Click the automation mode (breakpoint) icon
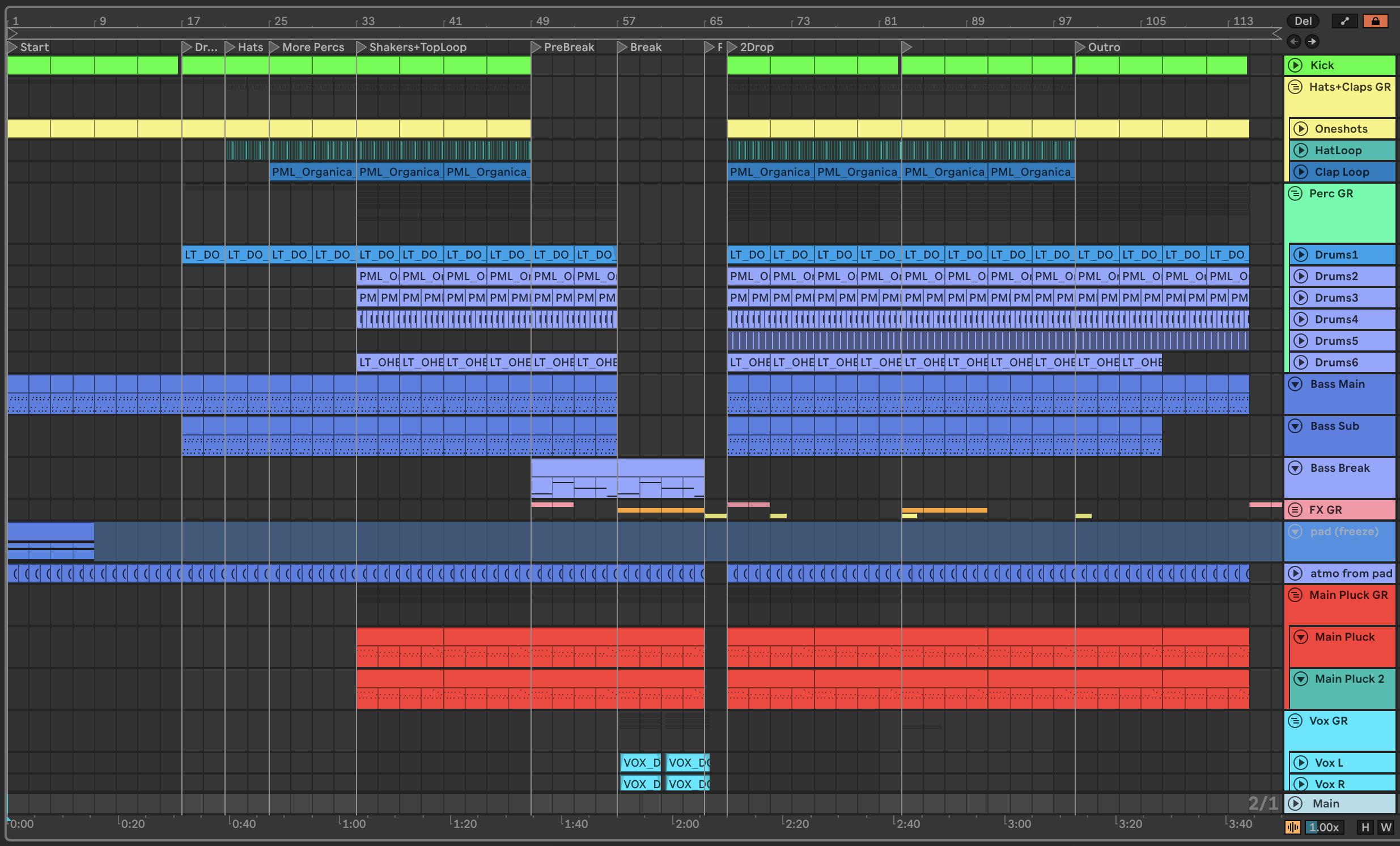The image size is (1400, 846). [1344, 21]
